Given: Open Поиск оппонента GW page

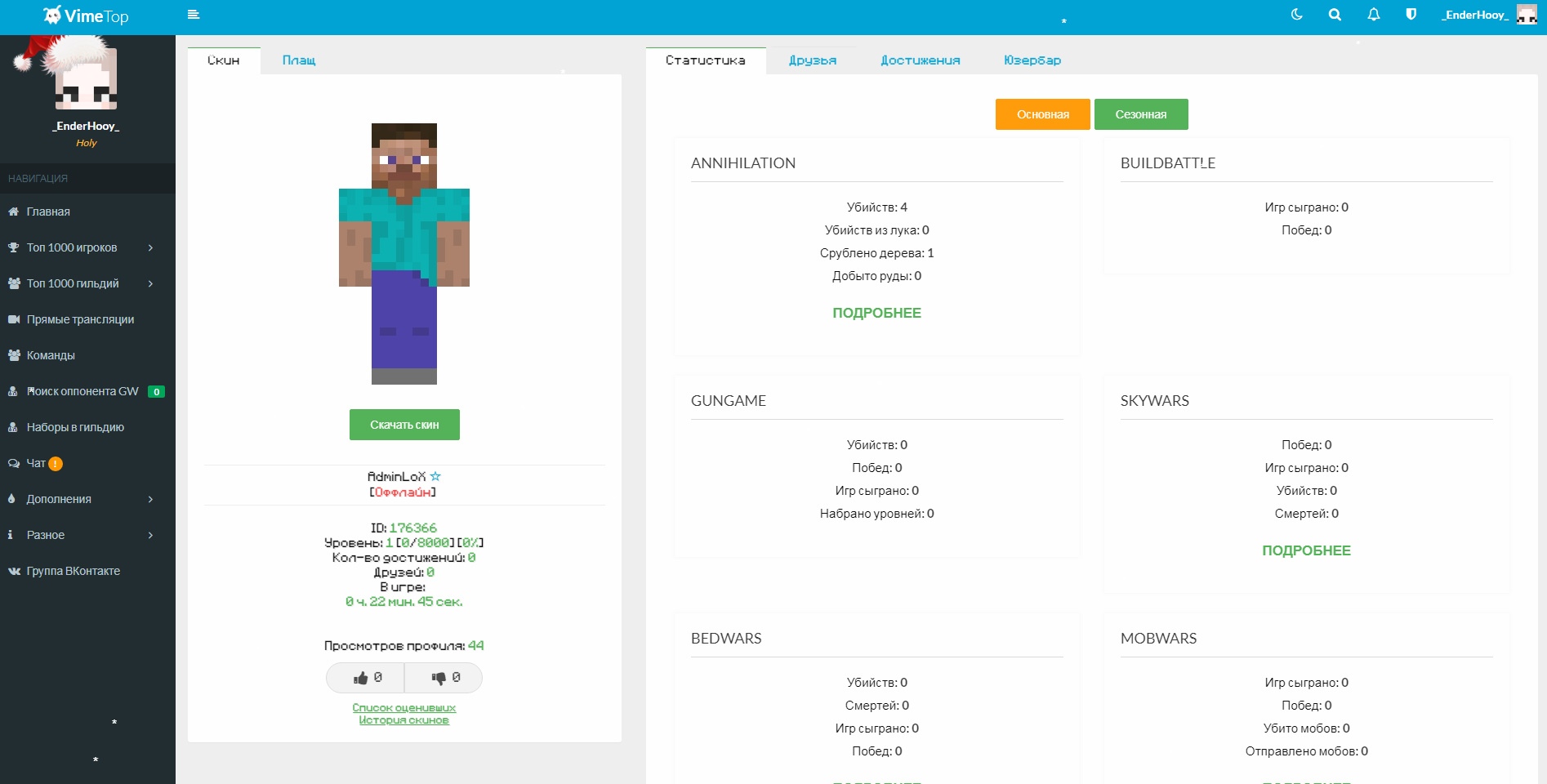Looking at the screenshot, I should pos(82,391).
